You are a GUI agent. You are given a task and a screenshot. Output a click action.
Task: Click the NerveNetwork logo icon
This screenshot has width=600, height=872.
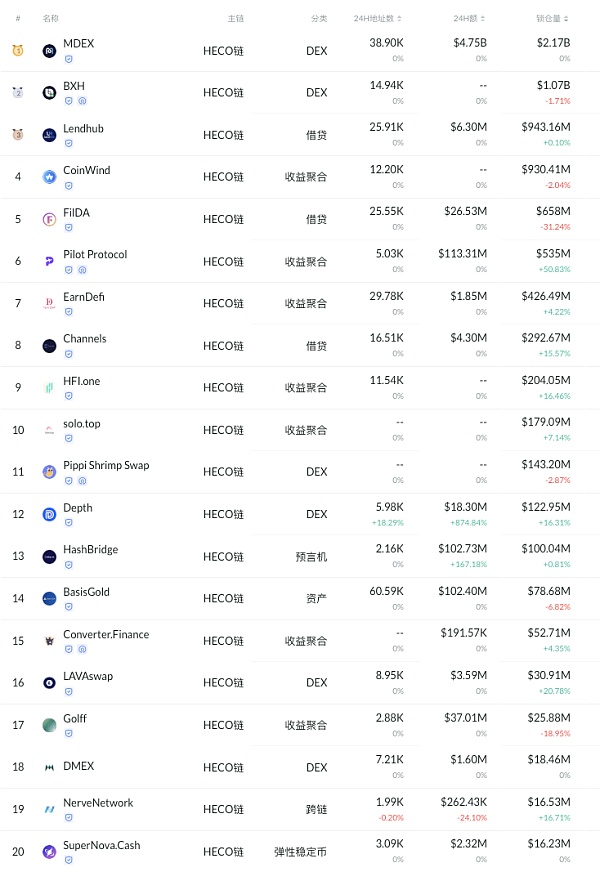[49, 809]
